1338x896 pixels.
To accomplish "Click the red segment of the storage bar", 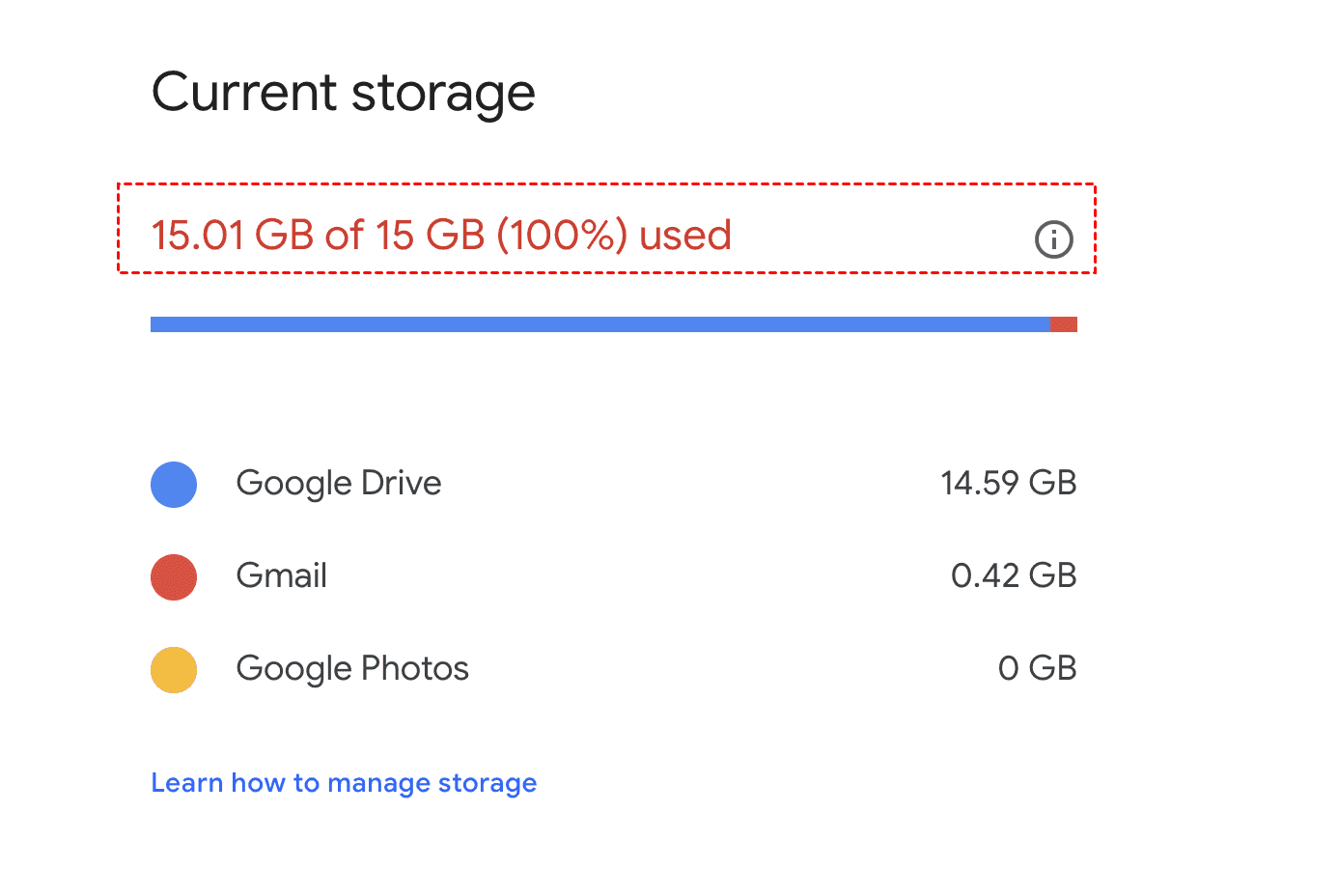I will coord(1063,324).
